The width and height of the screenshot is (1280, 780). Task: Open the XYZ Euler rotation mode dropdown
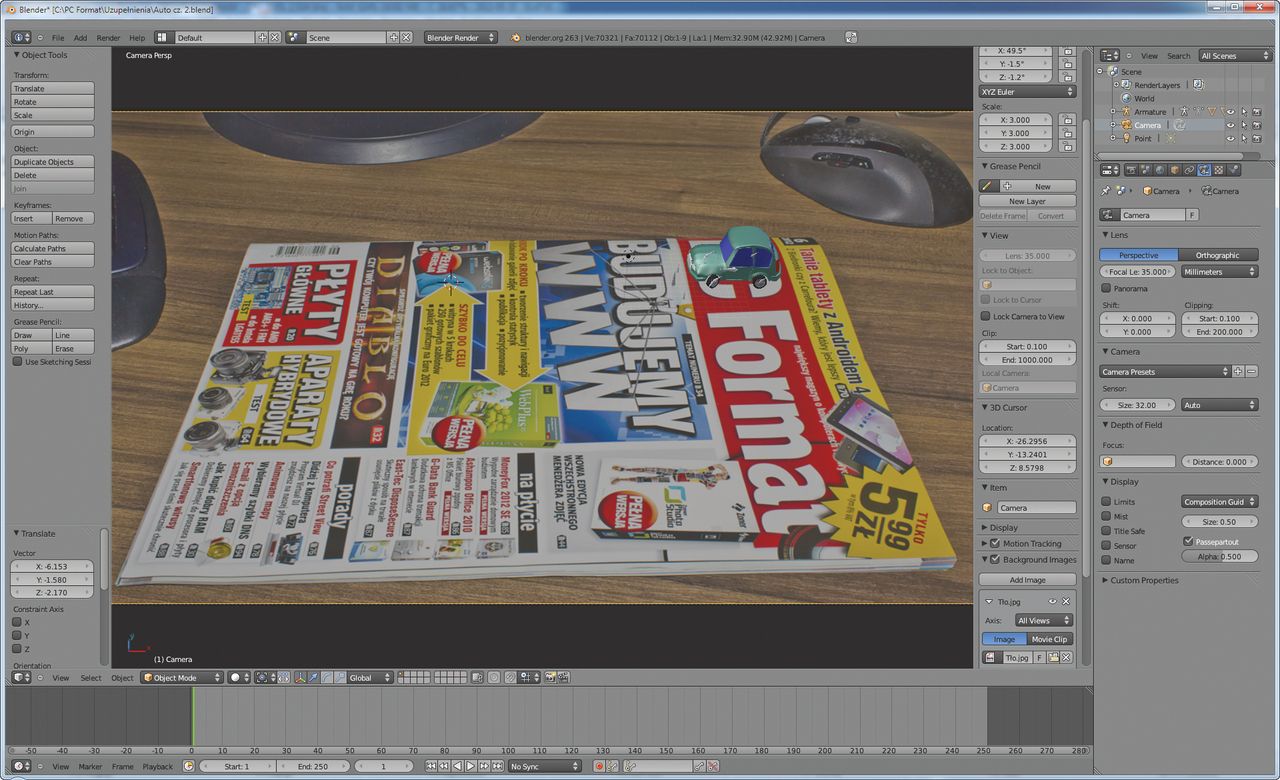1027,92
